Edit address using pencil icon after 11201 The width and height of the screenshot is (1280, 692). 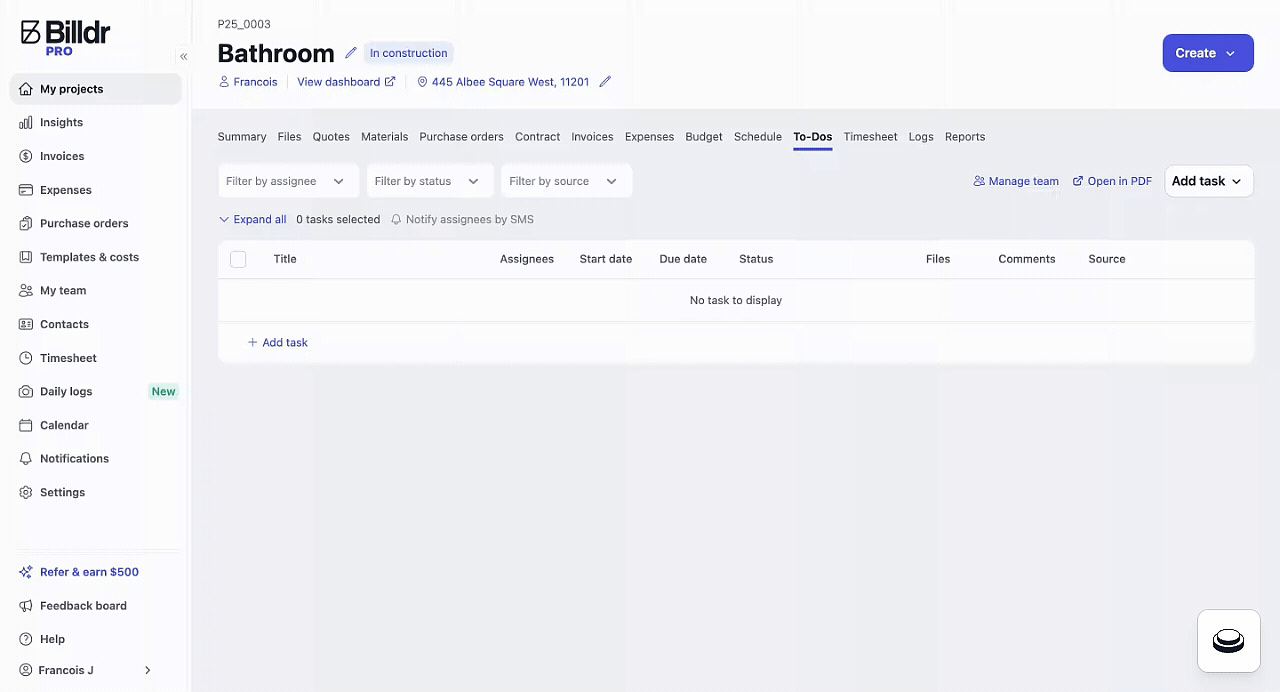pyautogui.click(x=605, y=82)
